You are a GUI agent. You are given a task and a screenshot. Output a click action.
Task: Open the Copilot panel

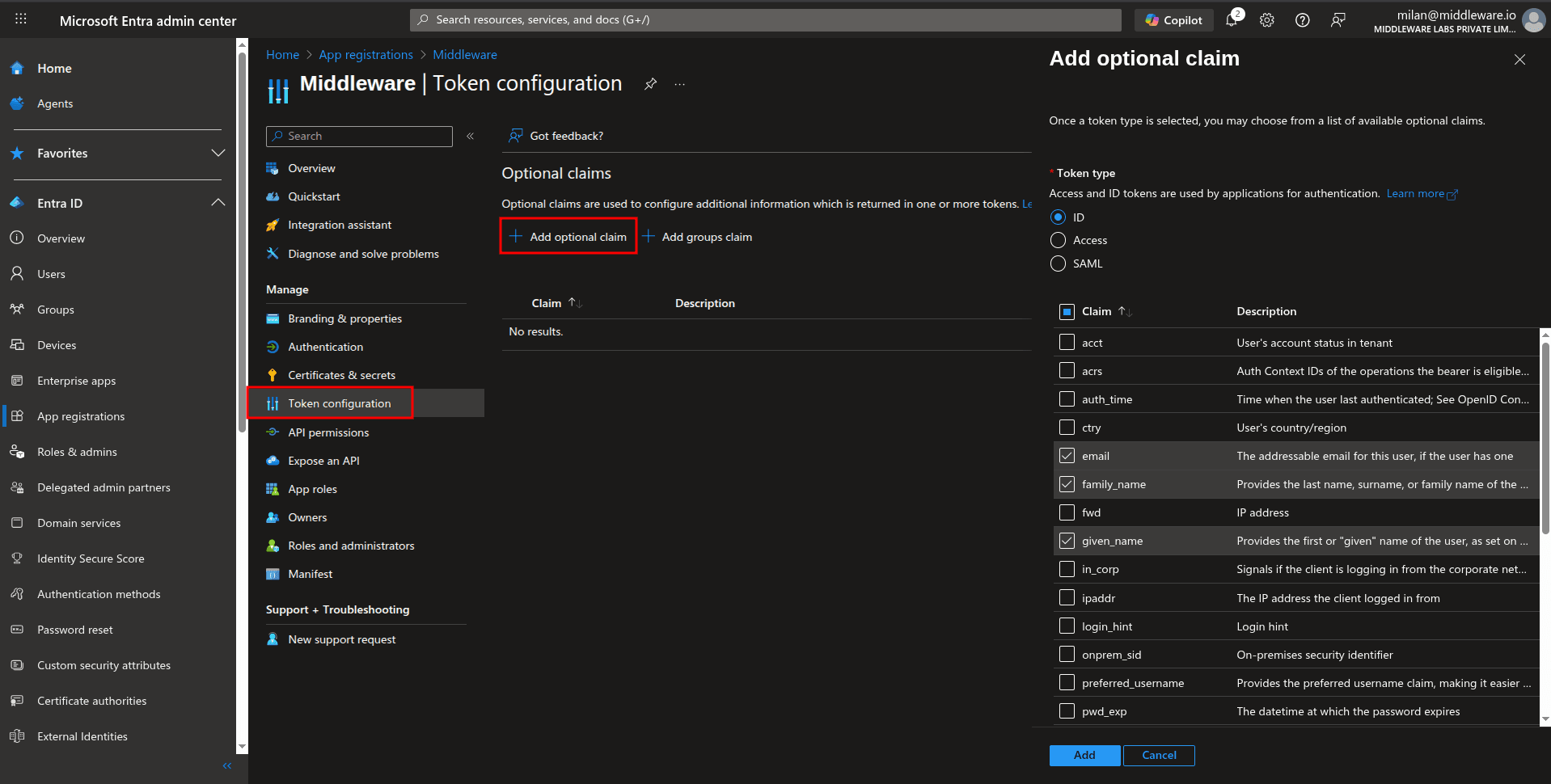click(x=1173, y=19)
